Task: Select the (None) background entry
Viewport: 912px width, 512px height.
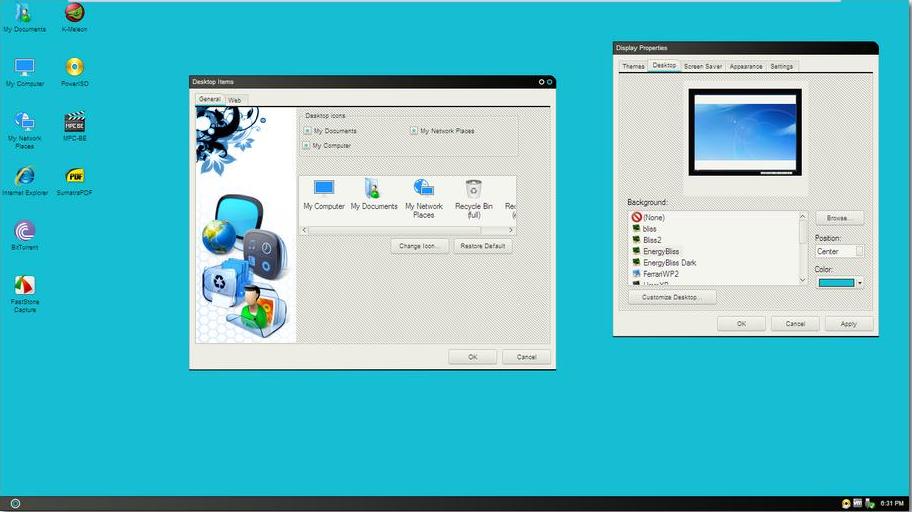Action: tap(654, 218)
